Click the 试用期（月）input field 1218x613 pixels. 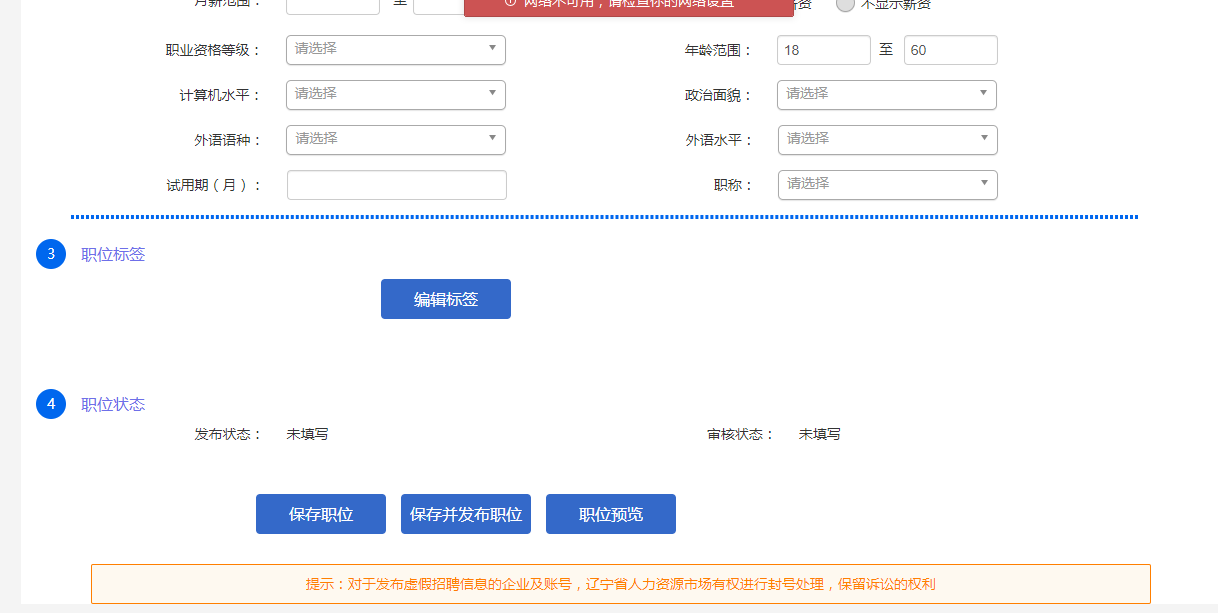click(396, 185)
